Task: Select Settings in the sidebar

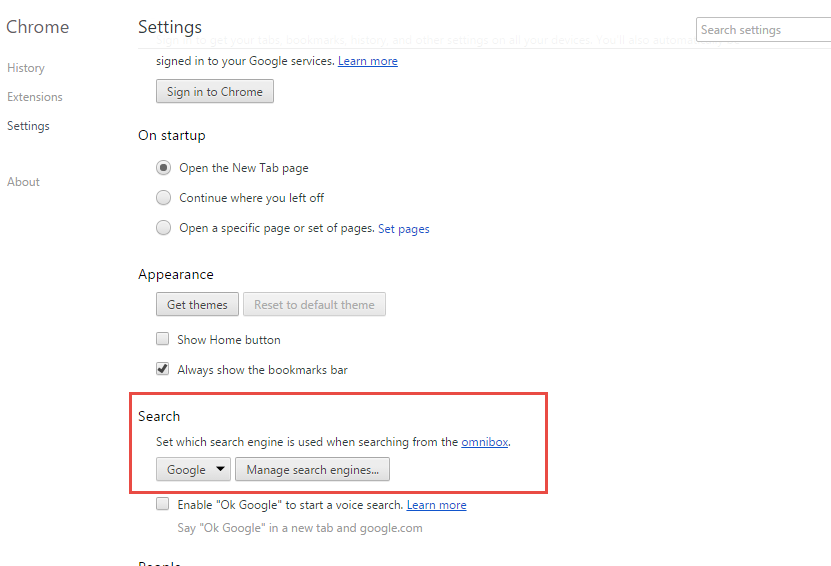Action: pos(28,126)
